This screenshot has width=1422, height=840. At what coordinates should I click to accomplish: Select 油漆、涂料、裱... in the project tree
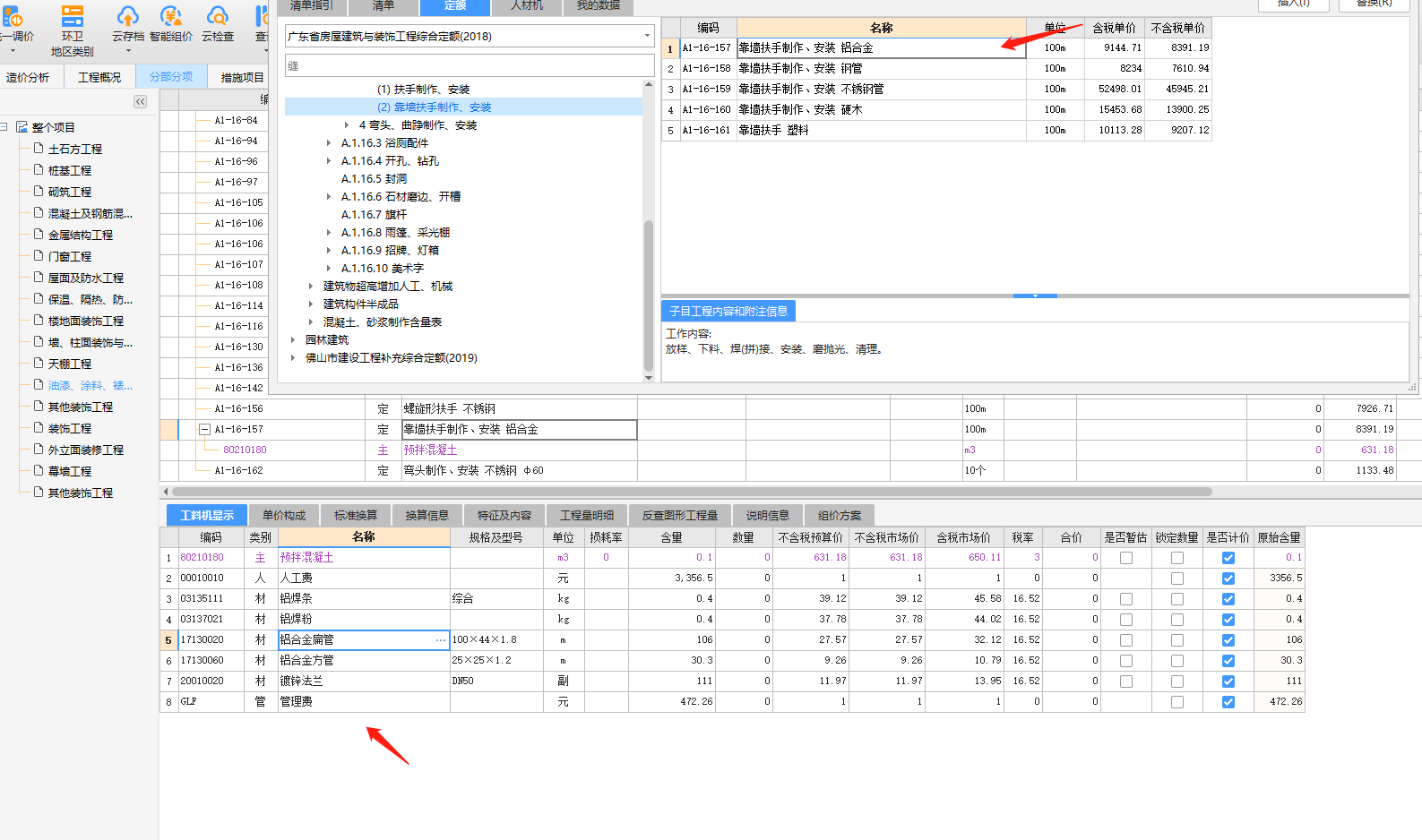click(90, 386)
